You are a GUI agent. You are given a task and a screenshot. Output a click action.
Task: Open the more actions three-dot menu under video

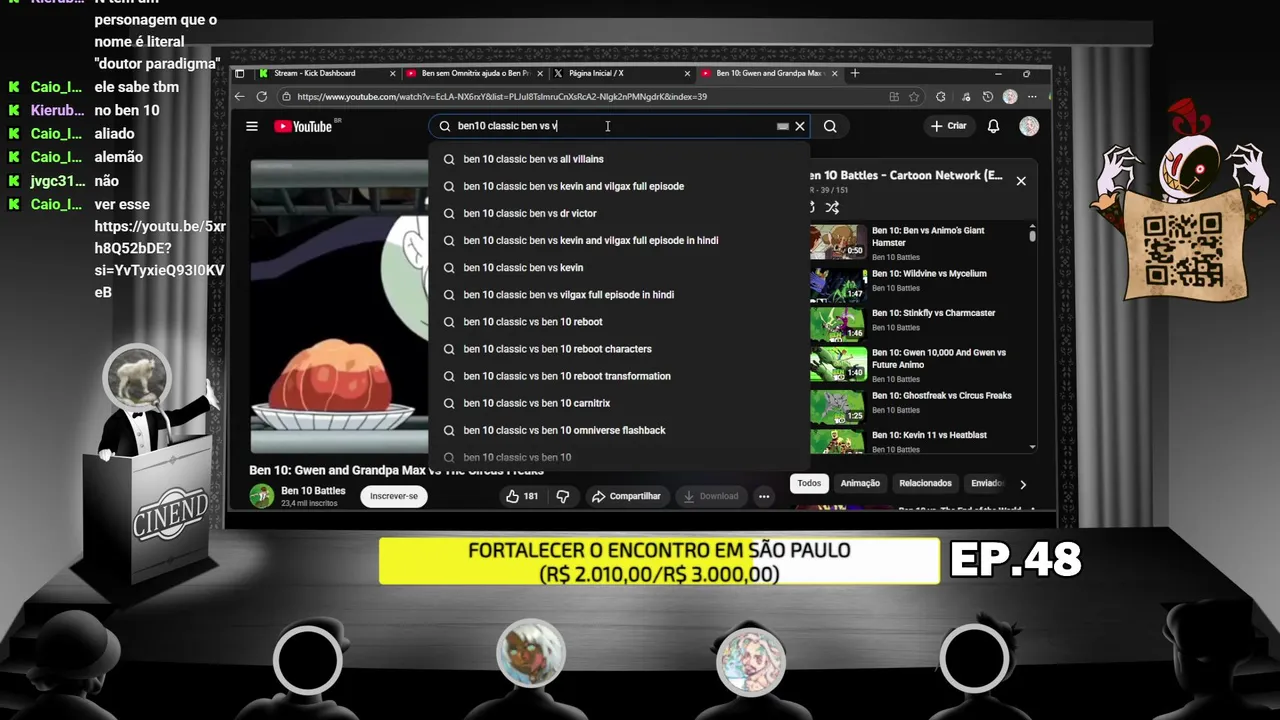point(764,496)
